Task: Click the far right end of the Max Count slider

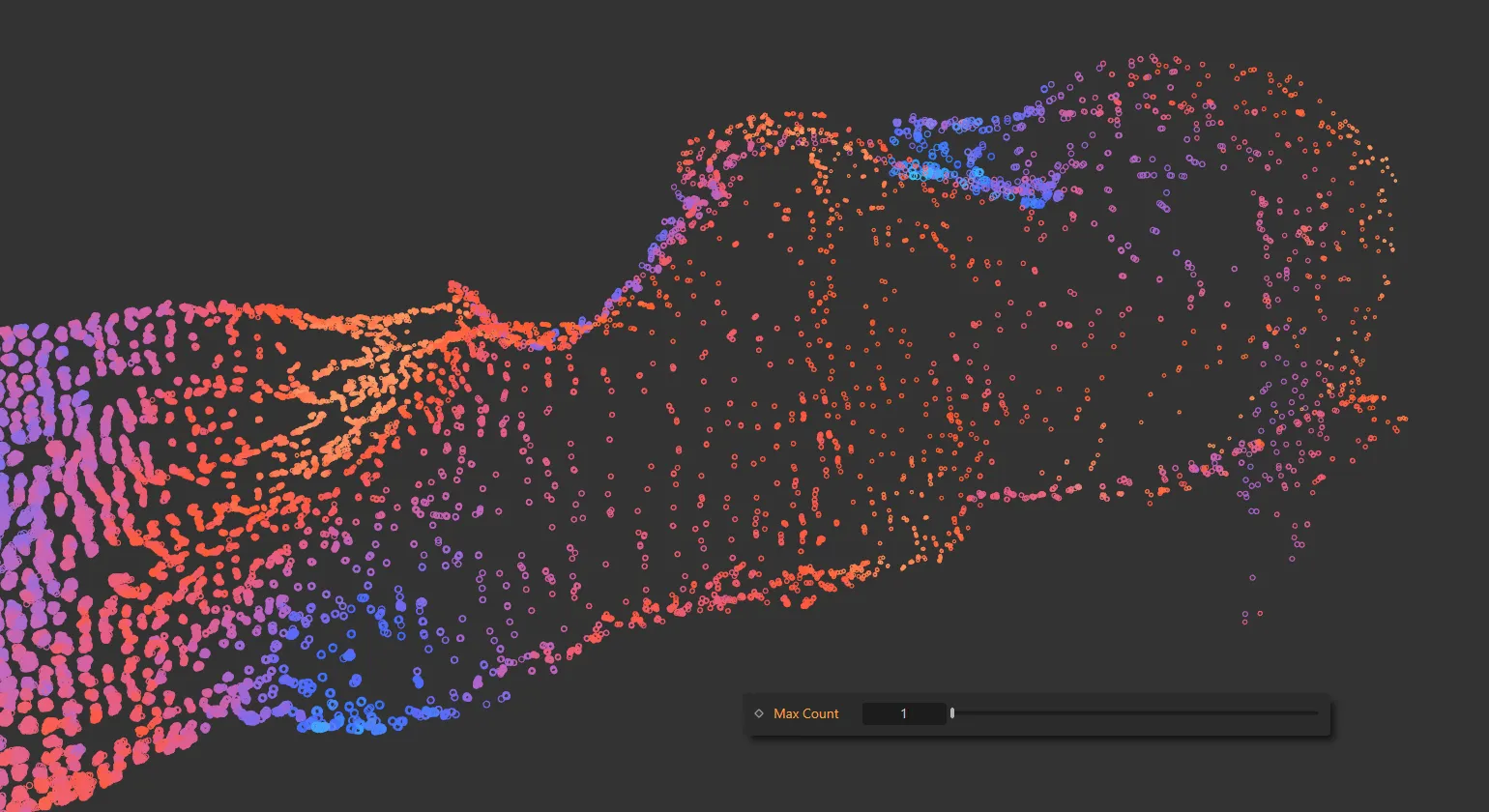Action: (1316, 713)
